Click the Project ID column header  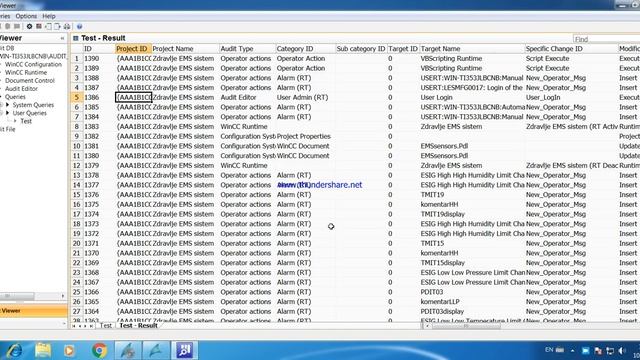133,49
